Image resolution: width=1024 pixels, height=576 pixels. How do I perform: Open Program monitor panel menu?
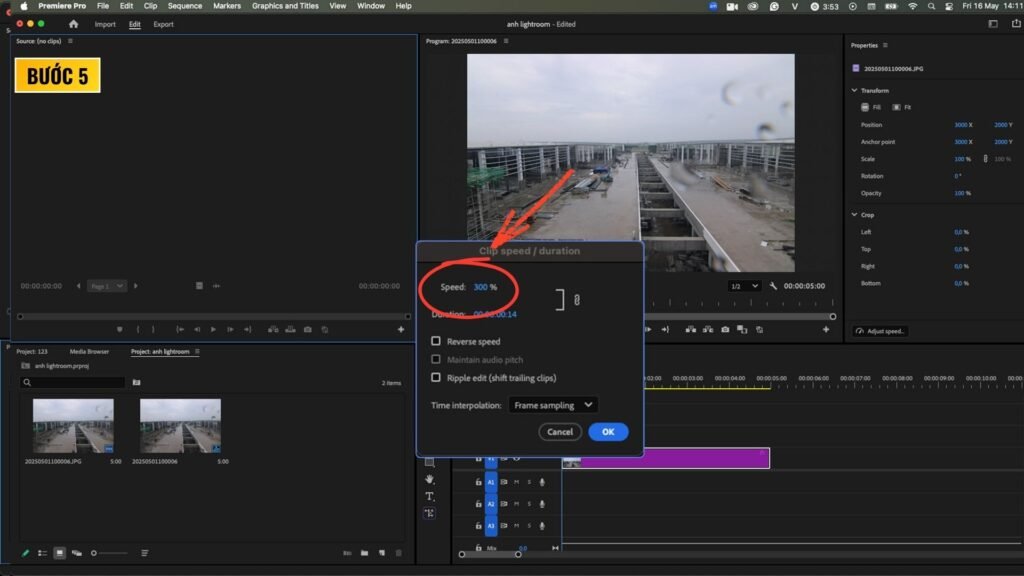click(506, 41)
